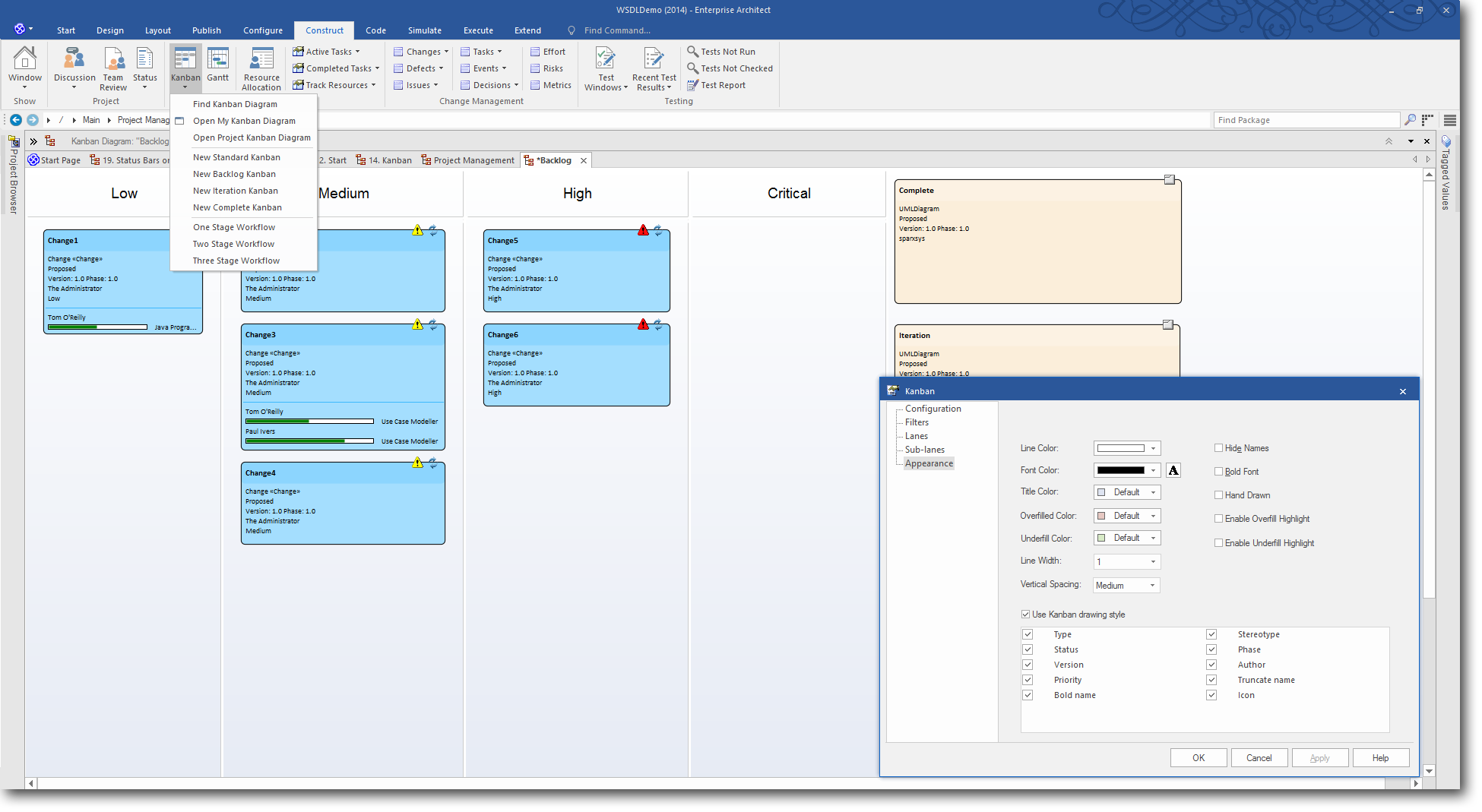This screenshot has width=1482, height=812.
Task: Enable the Hand Drawn checkbox
Action: (1218, 494)
